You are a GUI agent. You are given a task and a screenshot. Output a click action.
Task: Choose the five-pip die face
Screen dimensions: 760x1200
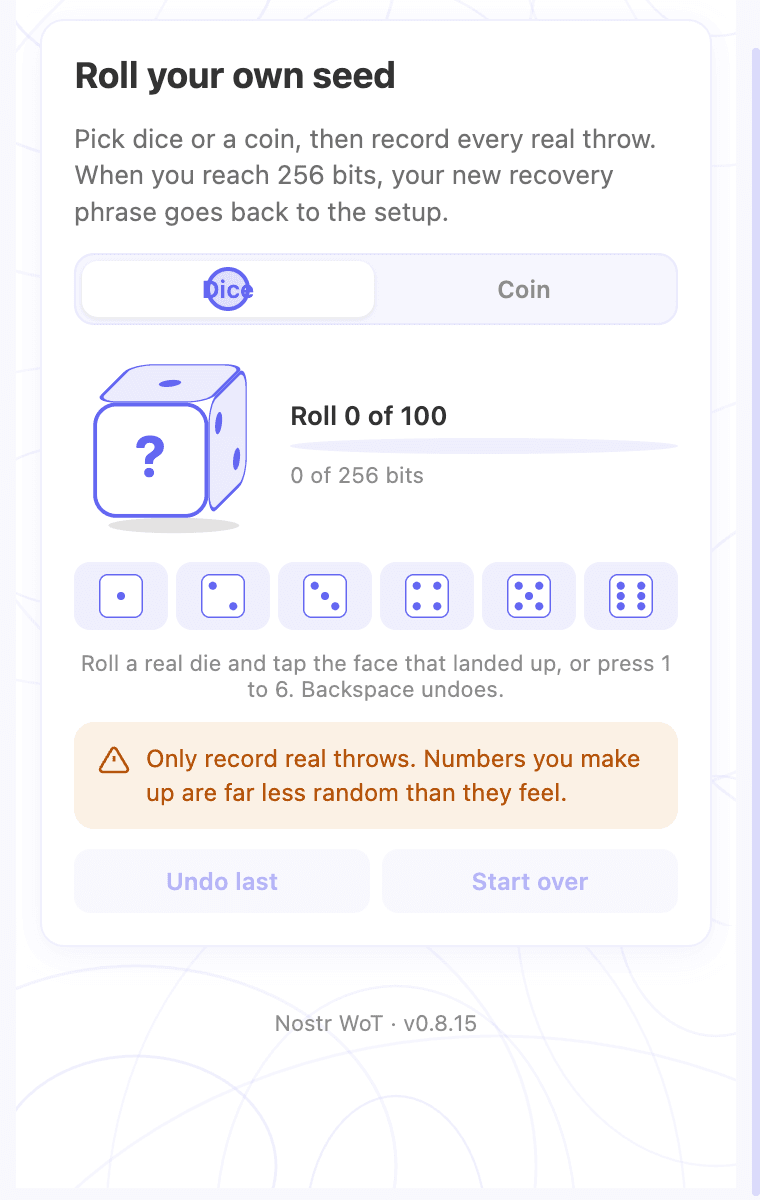pos(529,596)
